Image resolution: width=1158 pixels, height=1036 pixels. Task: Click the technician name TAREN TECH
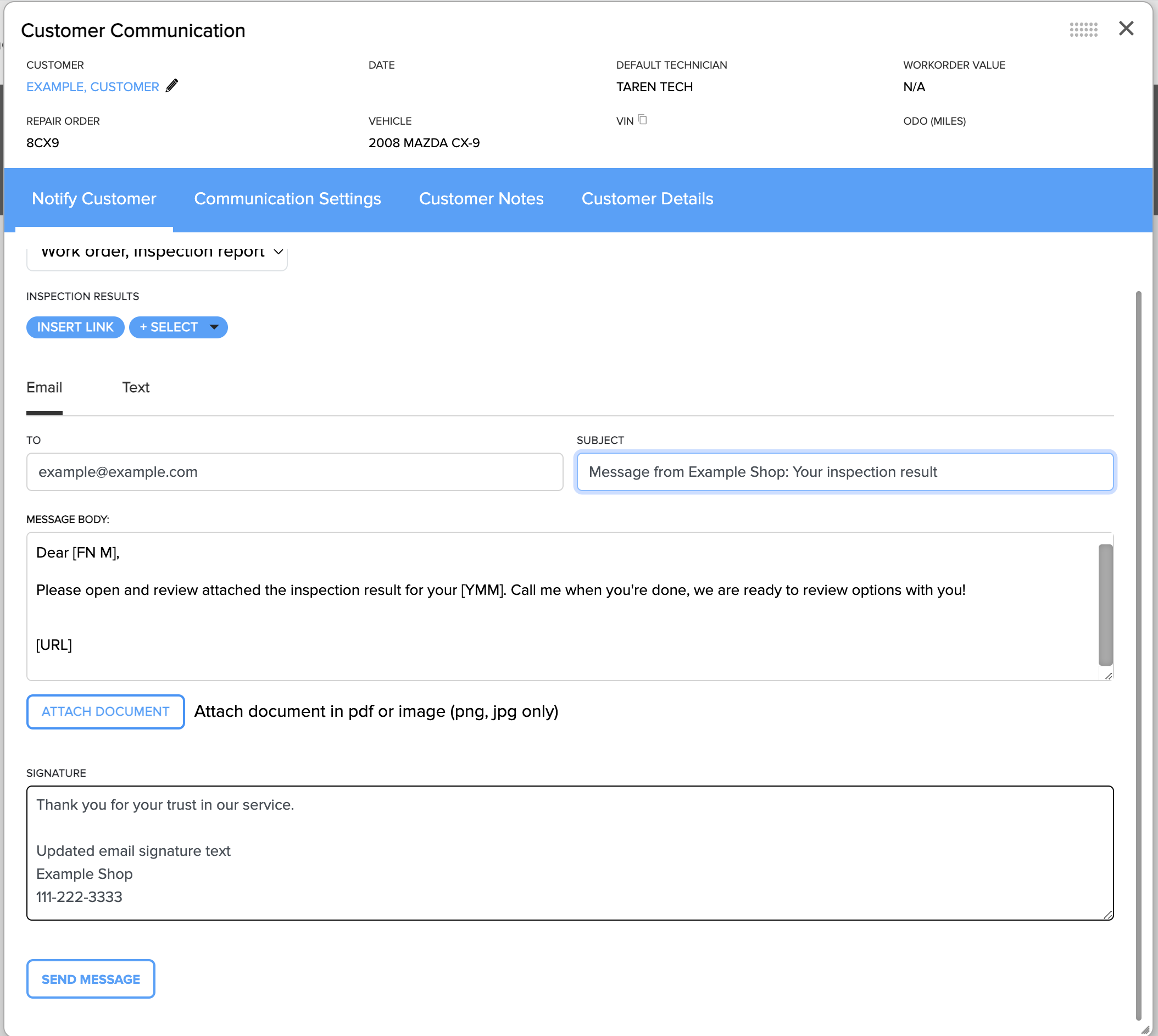point(654,87)
